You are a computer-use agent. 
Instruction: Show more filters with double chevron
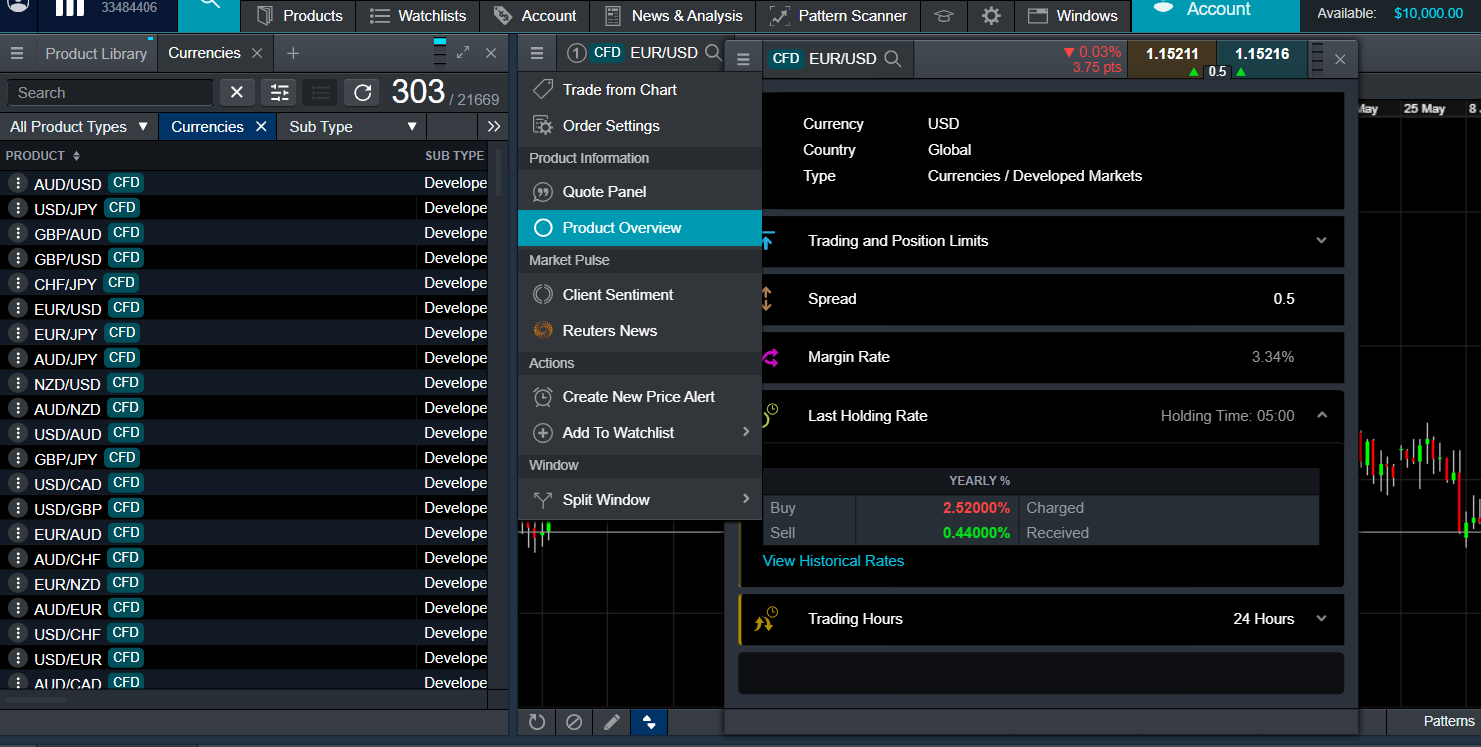pyautogui.click(x=493, y=127)
